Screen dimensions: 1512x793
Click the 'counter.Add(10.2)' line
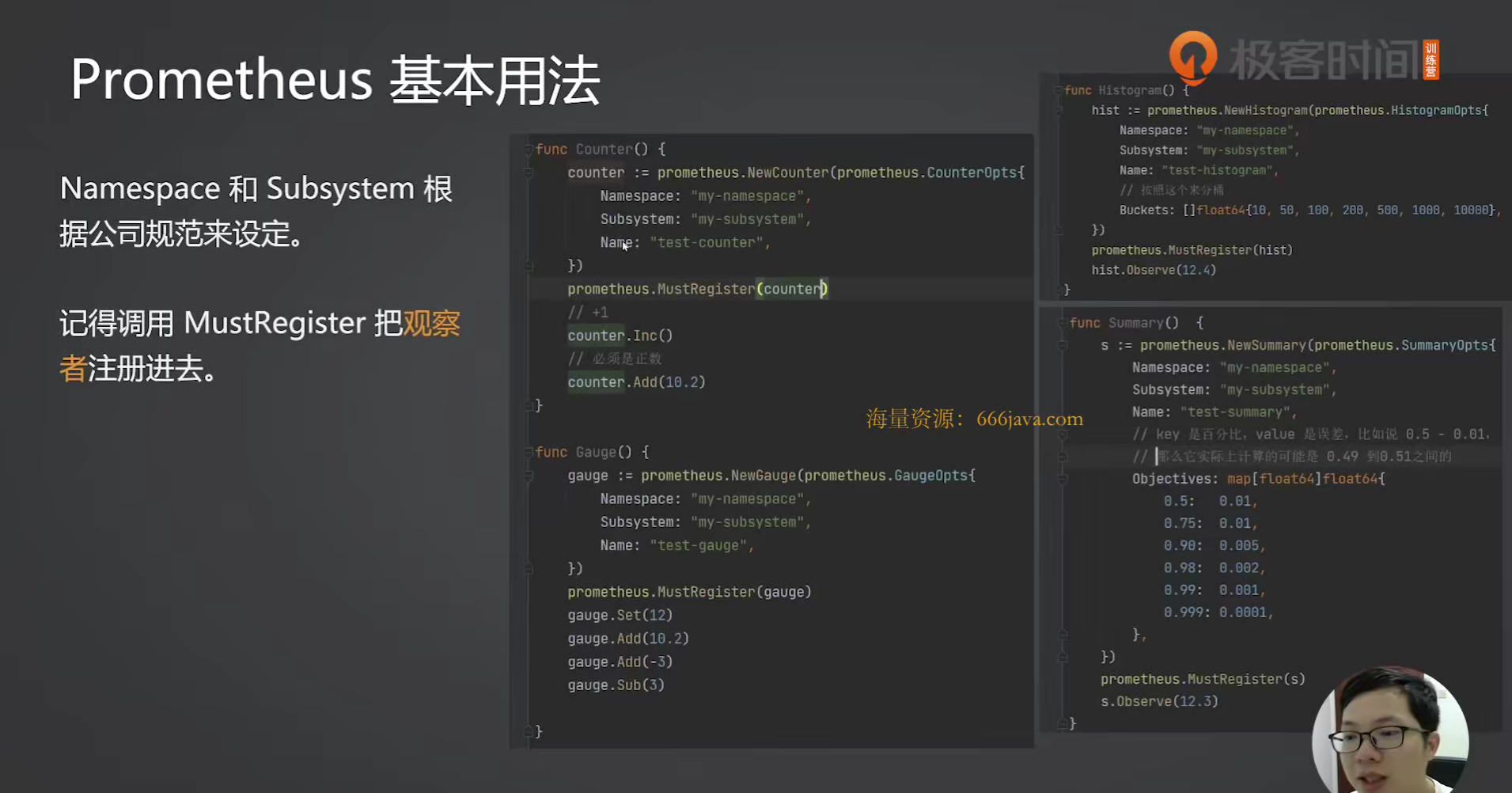[x=636, y=382]
